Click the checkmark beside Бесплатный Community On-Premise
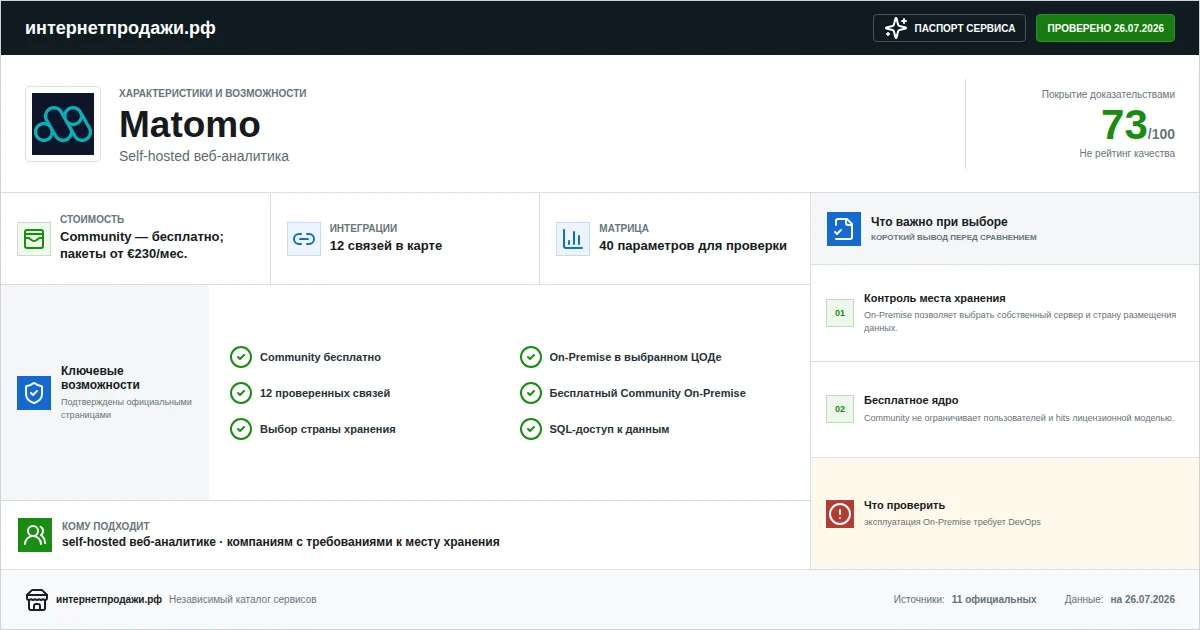1200x630 pixels. coord(531,393)
